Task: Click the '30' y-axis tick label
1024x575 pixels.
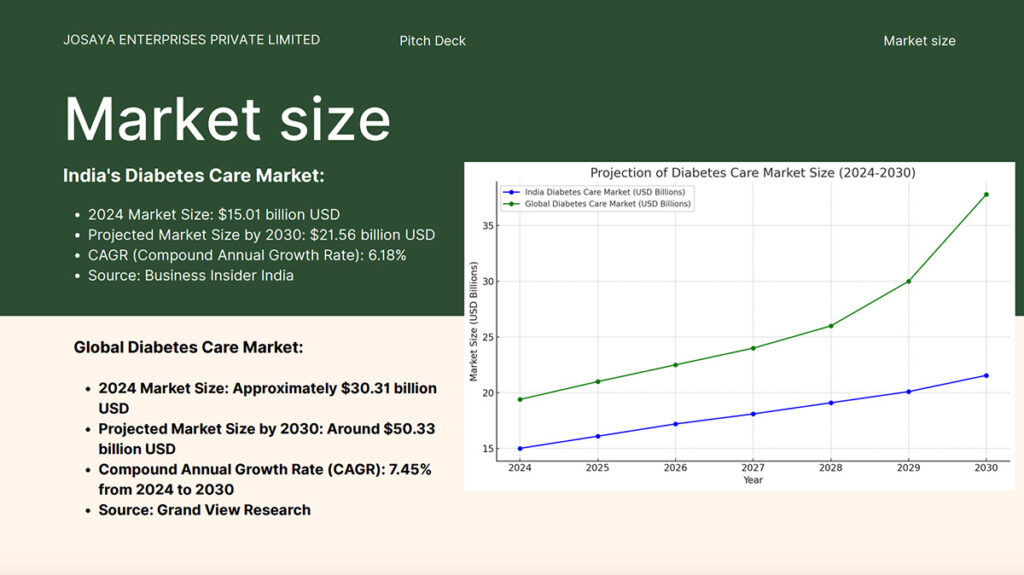Action: (488, 282)
